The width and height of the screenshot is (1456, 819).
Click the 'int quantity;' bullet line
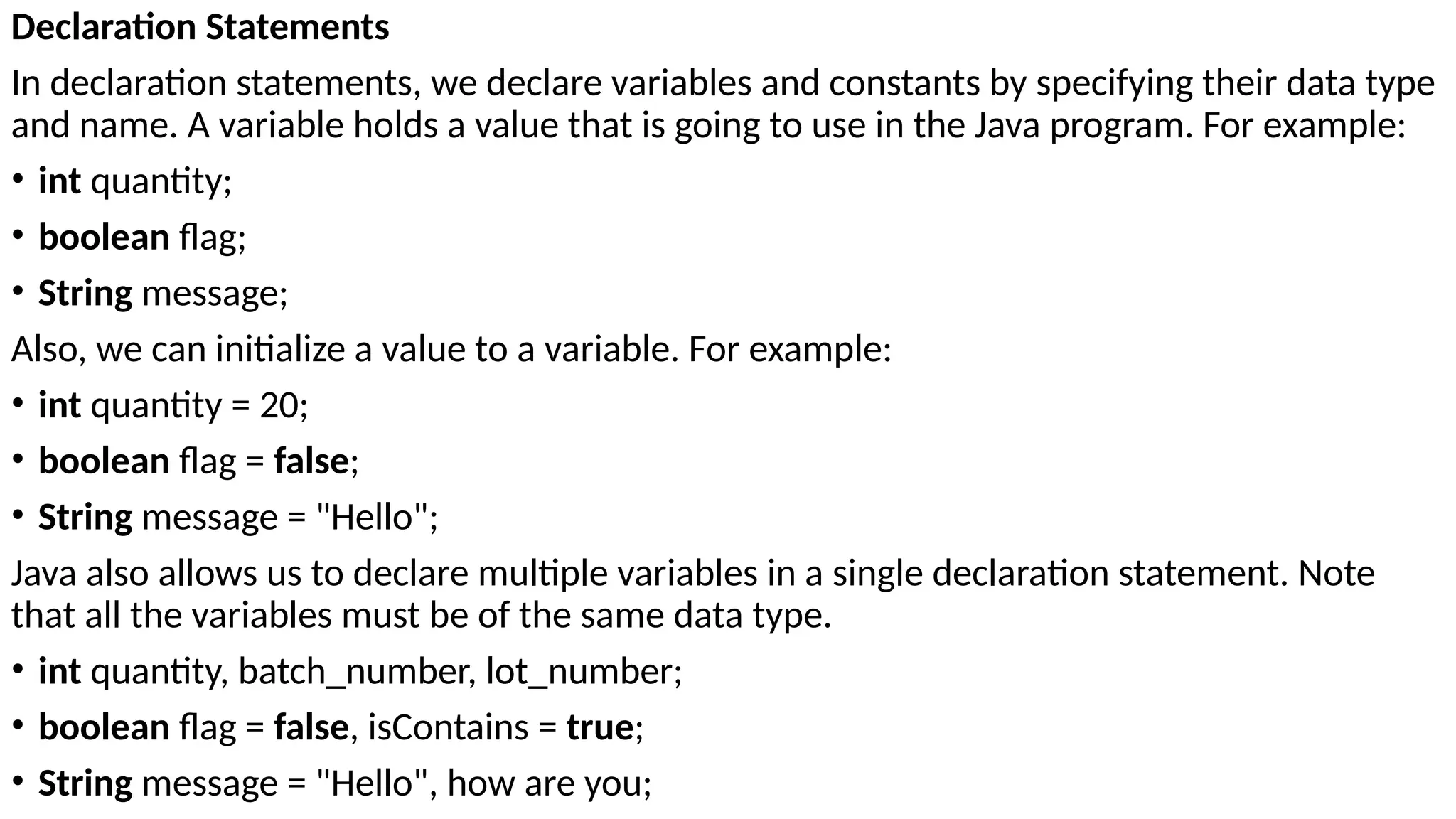tap(135, 181)
